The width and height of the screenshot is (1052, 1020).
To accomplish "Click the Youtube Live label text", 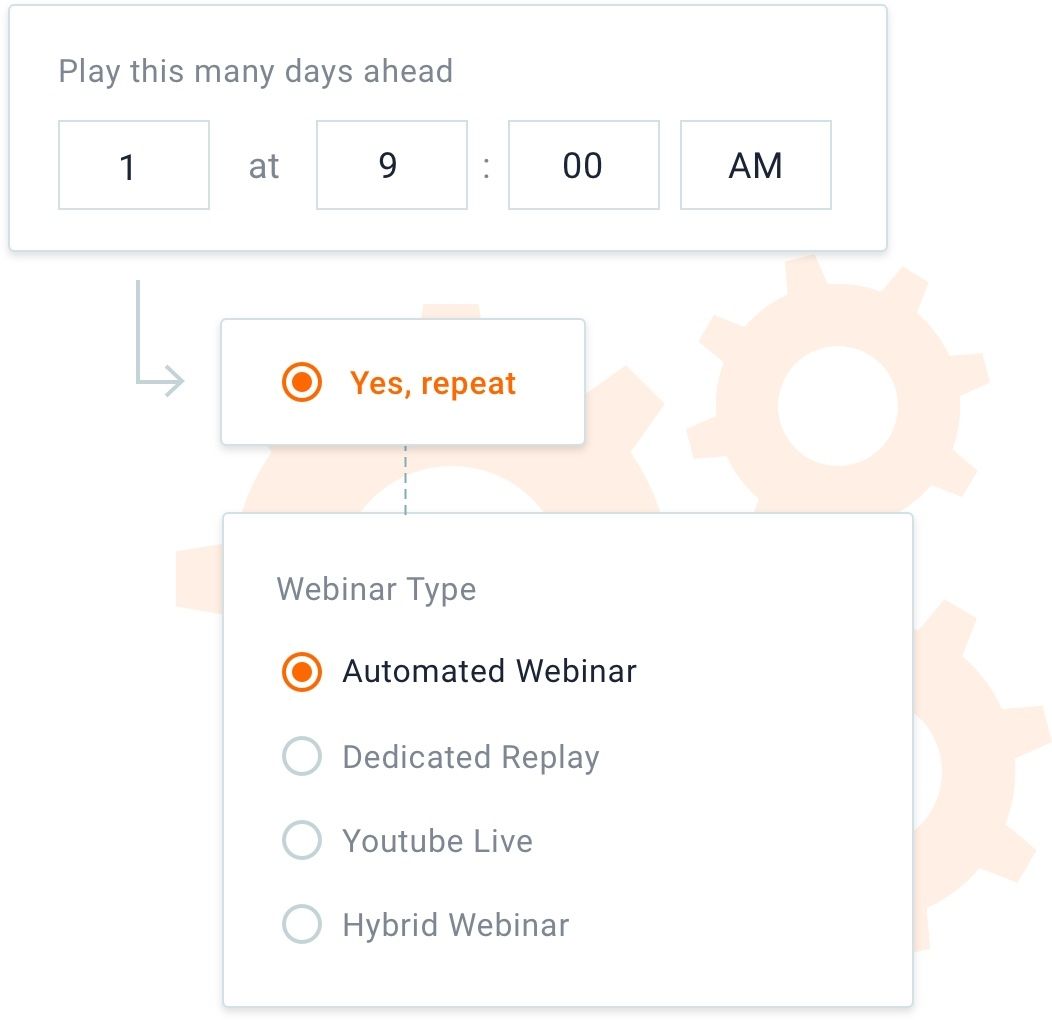I will point(437,841).
